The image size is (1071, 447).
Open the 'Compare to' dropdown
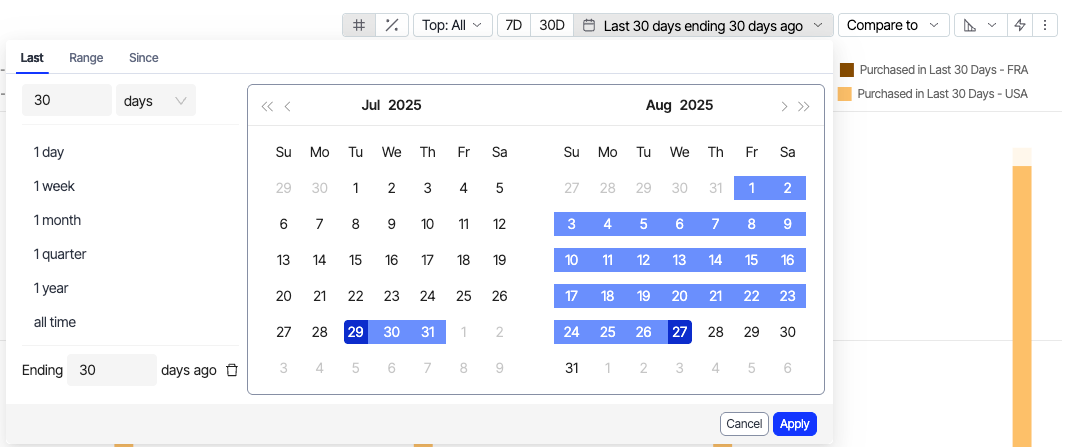[x=893, y=25]
